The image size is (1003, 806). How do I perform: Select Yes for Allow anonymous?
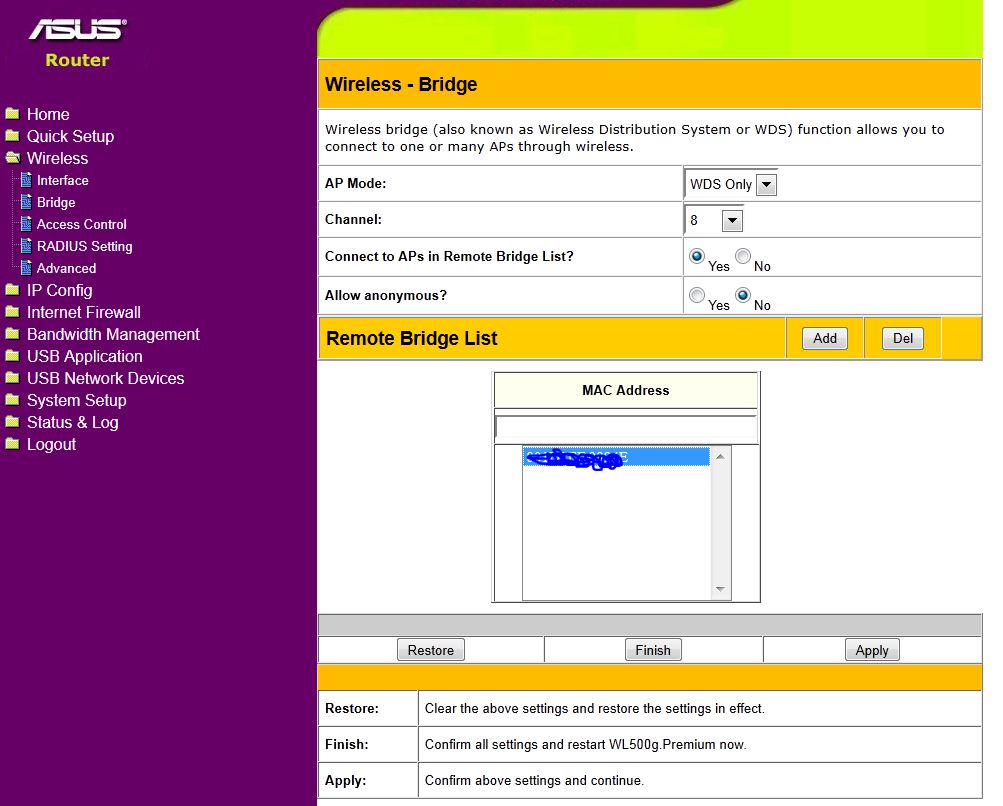point(697,295)
